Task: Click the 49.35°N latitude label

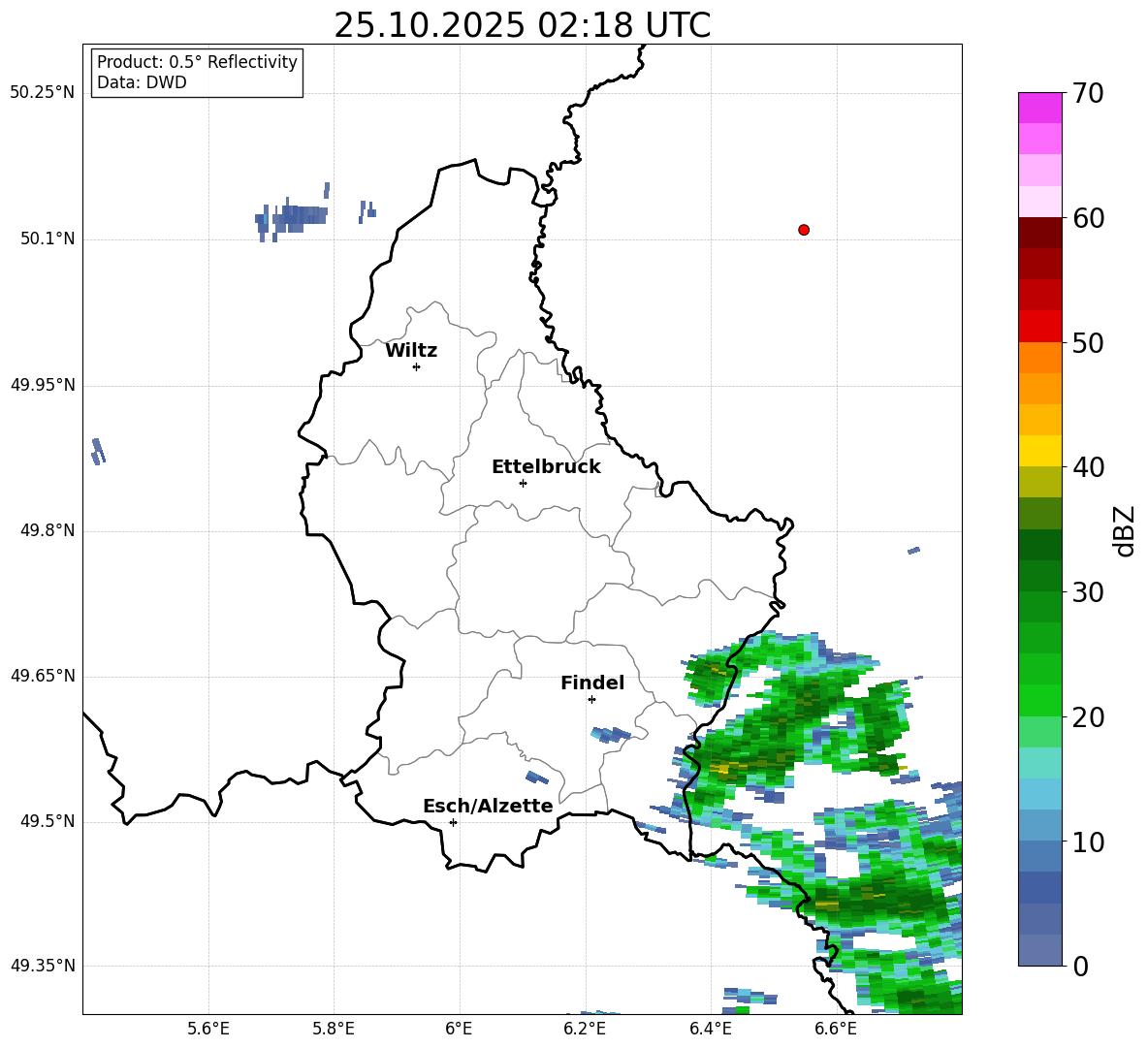Action: (43, 966)
